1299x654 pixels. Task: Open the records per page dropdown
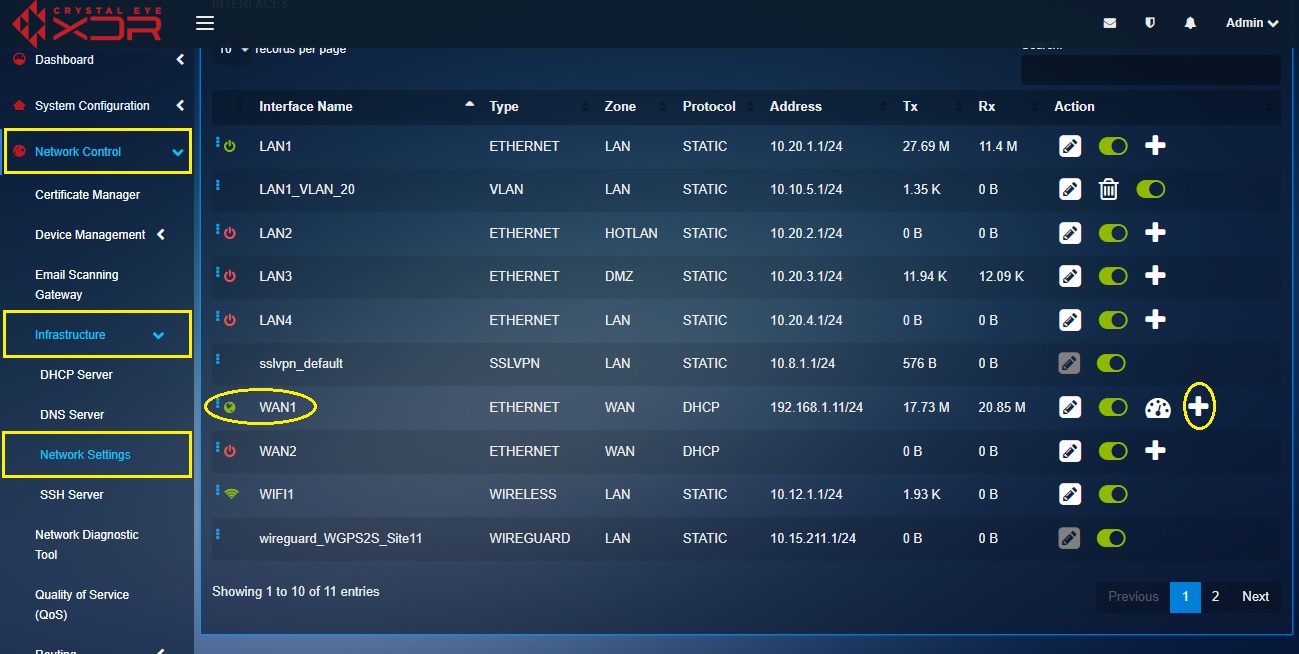coord(232,50)
